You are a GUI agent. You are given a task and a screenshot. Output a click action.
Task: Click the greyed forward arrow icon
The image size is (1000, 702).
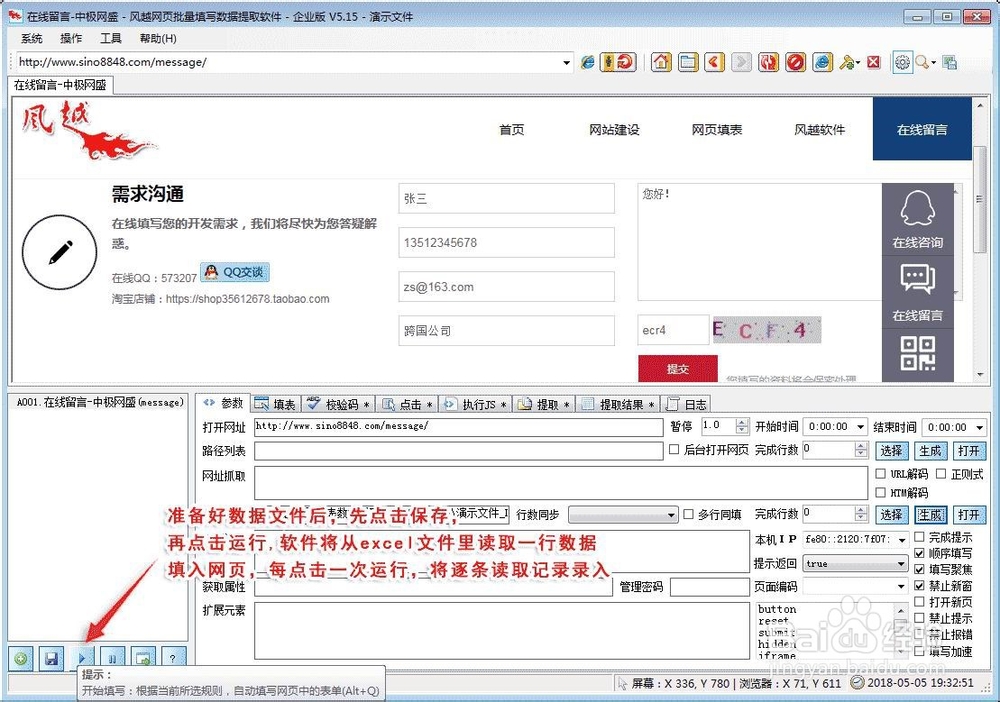coord(740,62)
